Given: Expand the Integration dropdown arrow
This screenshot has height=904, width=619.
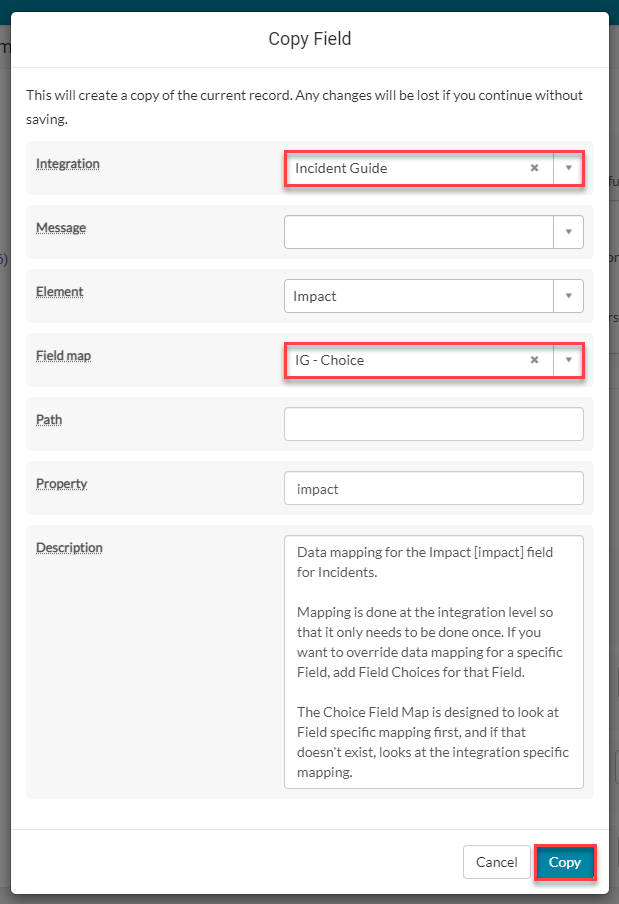Looking at the screenshot, I should pos(568,168).
